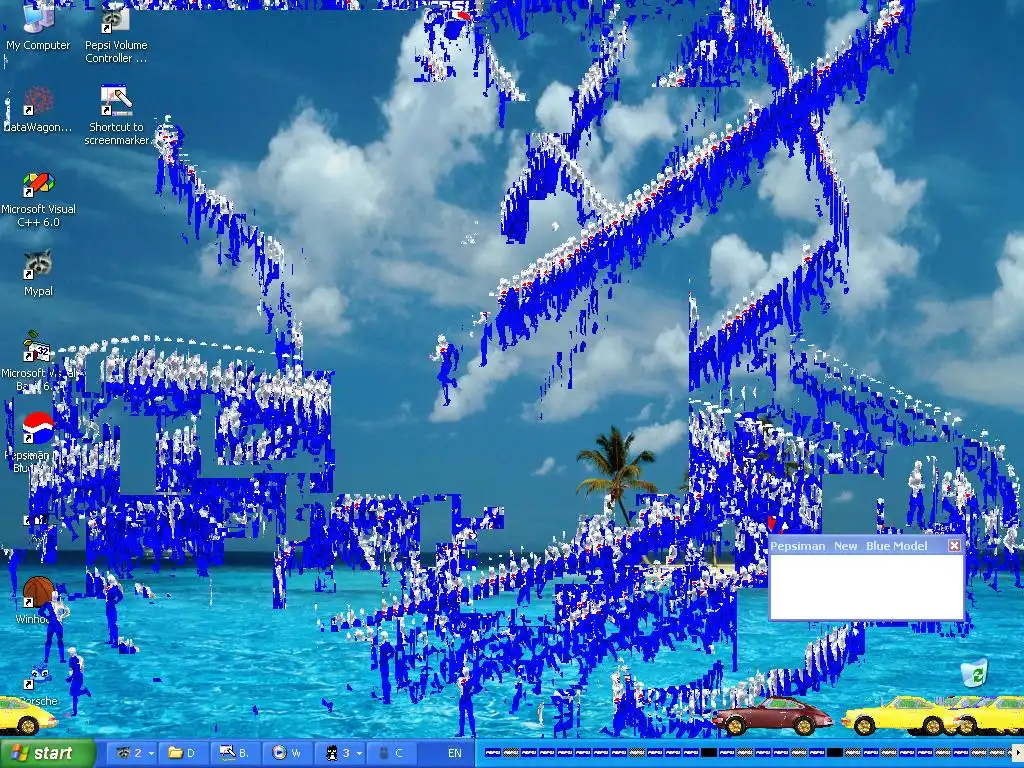Click the Windows Start button
The height and width of the screenshot is (768, 1024).
click(48, 753)
